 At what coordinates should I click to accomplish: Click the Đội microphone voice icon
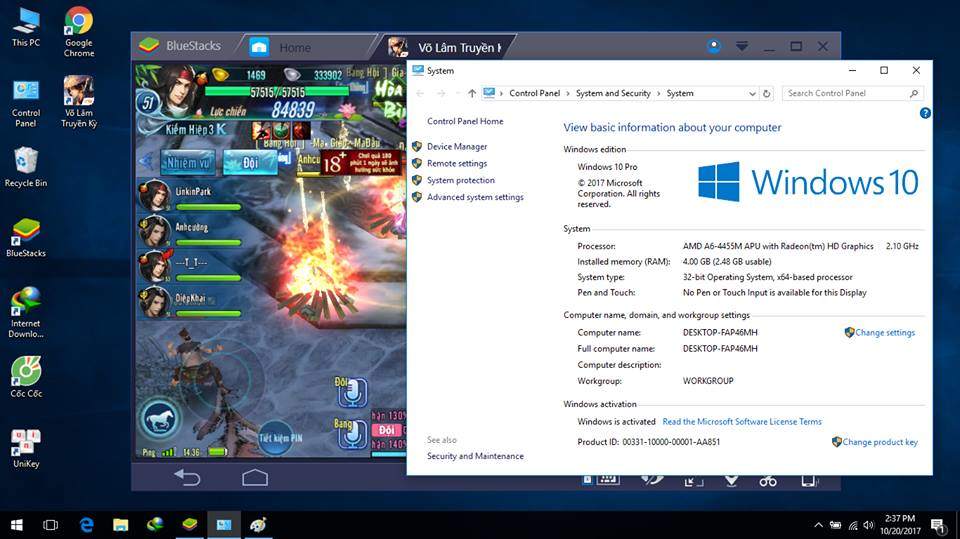[x=350, y=391]
